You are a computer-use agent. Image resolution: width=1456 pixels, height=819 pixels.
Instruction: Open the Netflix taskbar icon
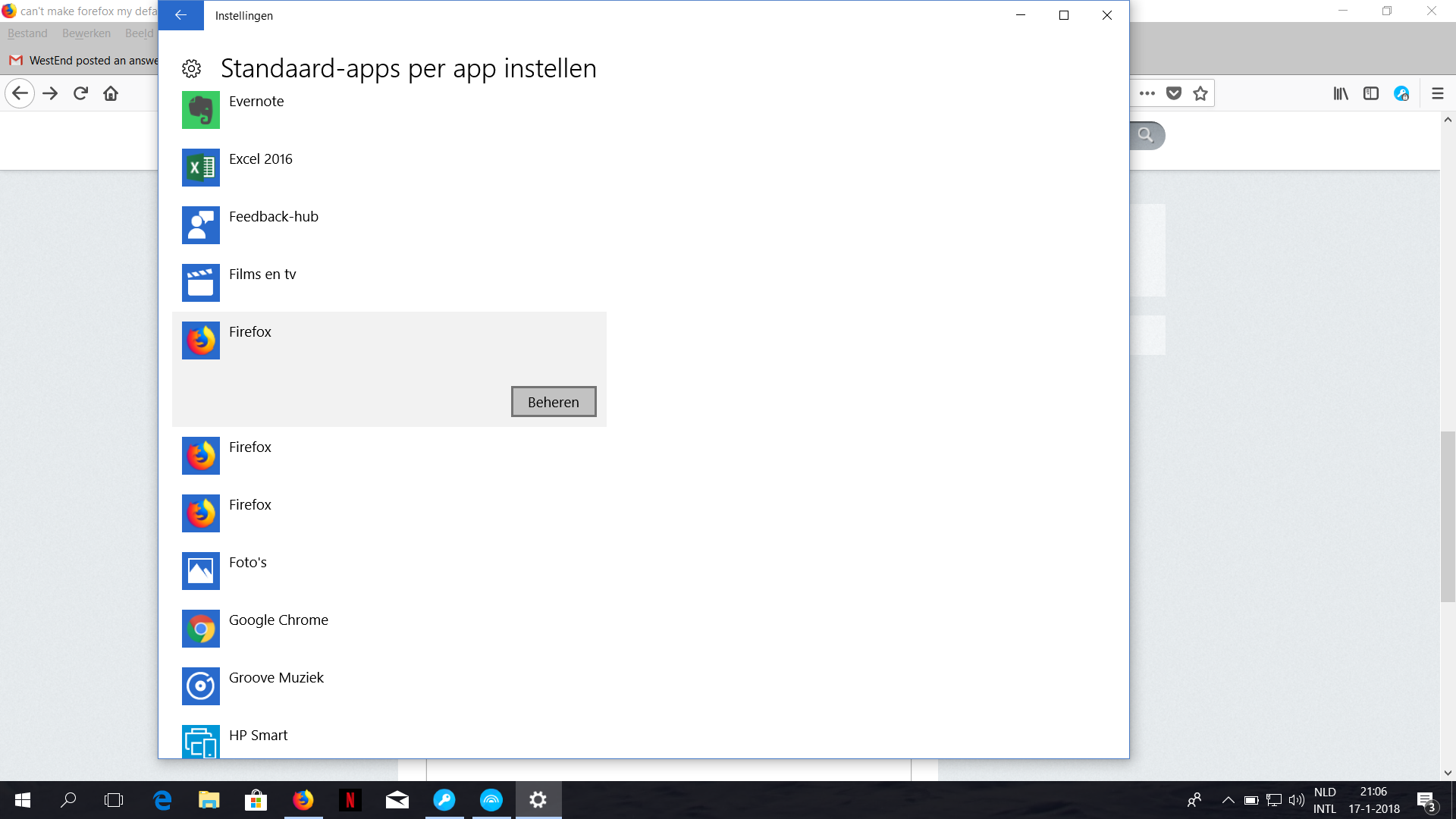350,800
